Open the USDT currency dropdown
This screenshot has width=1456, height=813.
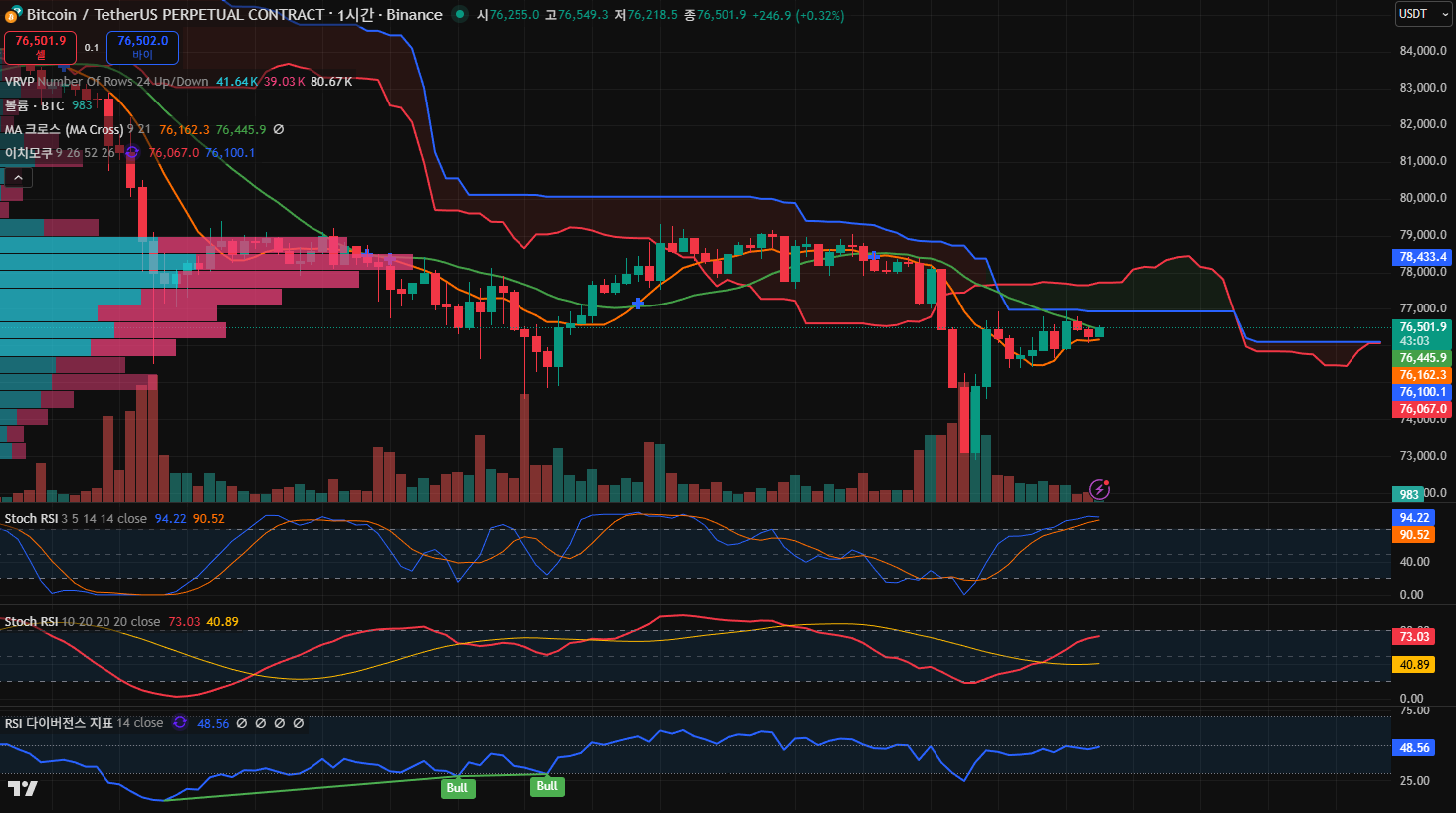[x=1423, y=14]
